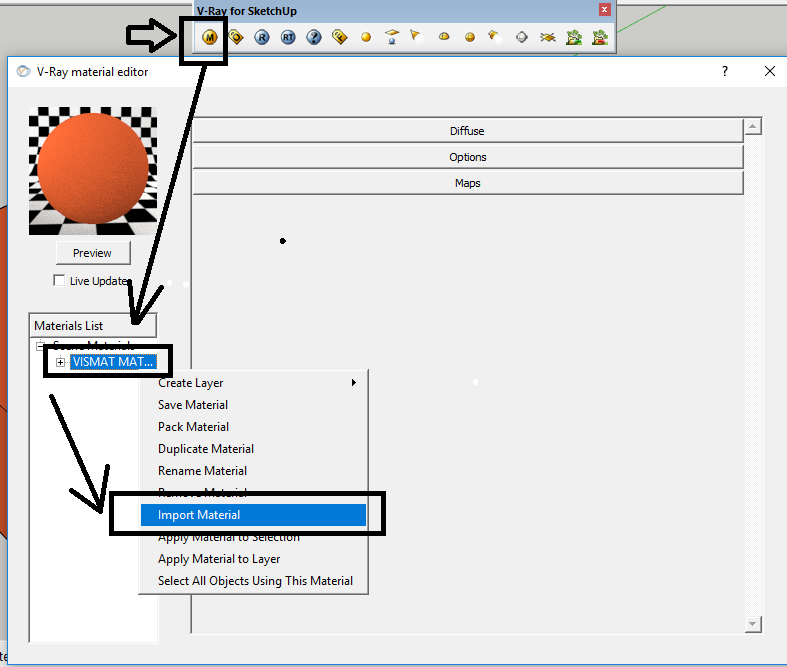The height and width of the screenshot is (667, 787).
Task: Choose Apply Material to Layer
Action: [253, 559]
